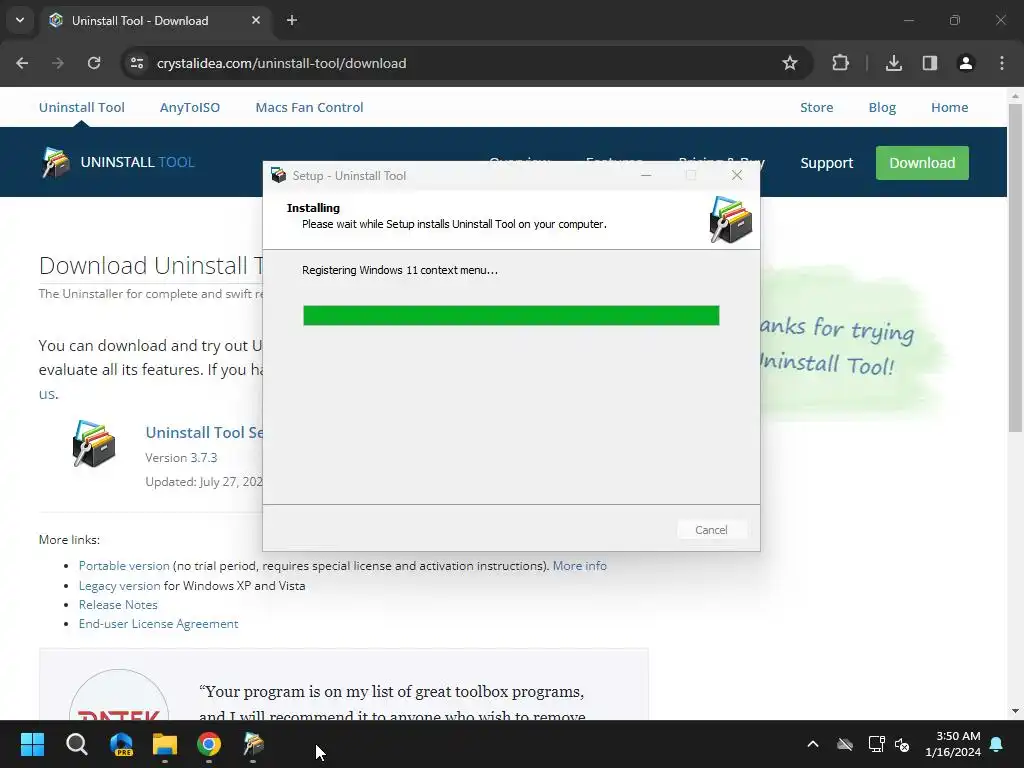Click toolbox icon beside Version 3.7.3
Screen dimensions: 1024x768
[93, 443]
